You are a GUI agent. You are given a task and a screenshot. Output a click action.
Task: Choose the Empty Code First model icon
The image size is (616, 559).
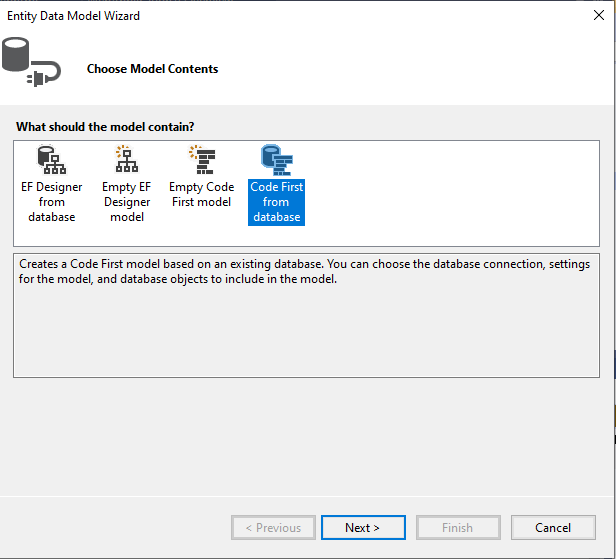[x=201, y=160]
